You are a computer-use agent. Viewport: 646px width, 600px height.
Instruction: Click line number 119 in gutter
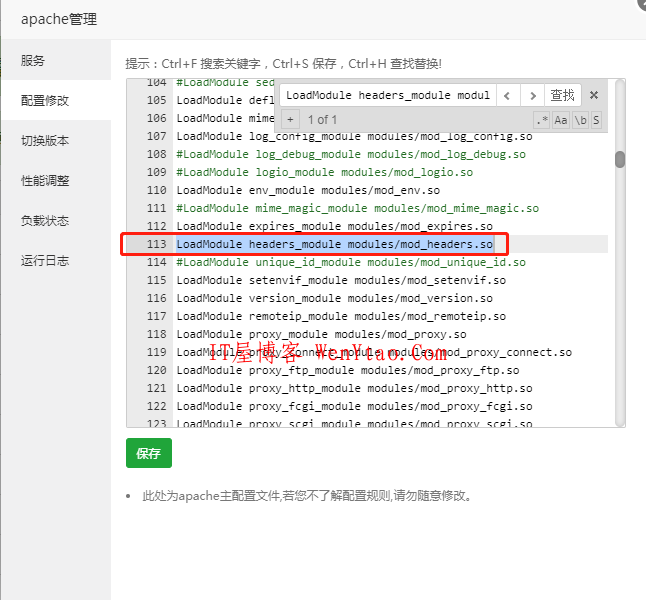click(157, 352)
